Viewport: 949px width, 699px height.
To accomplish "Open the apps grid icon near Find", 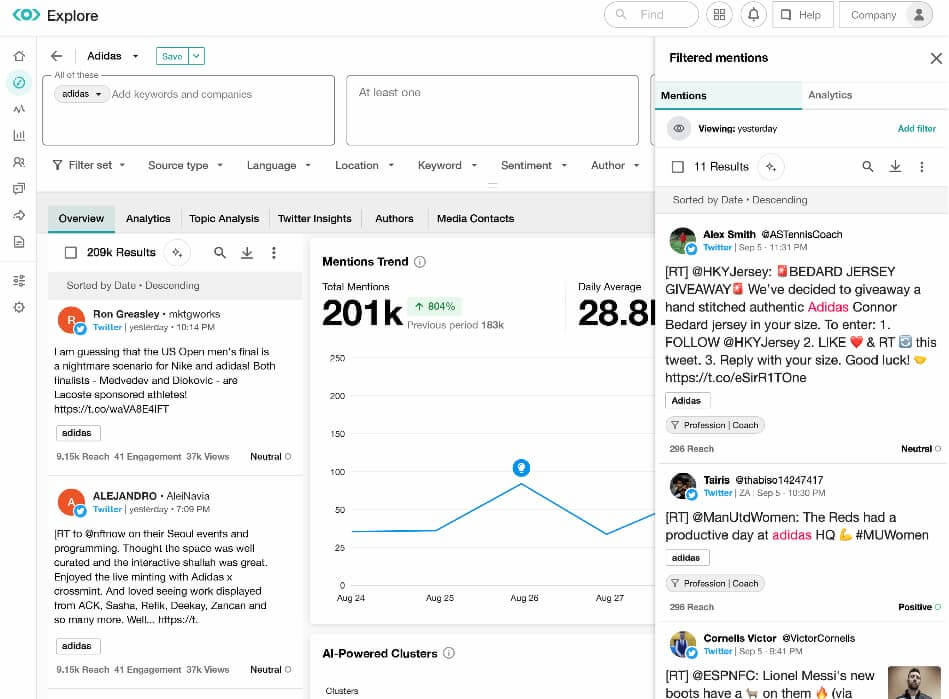I will [x=719, y=15].
